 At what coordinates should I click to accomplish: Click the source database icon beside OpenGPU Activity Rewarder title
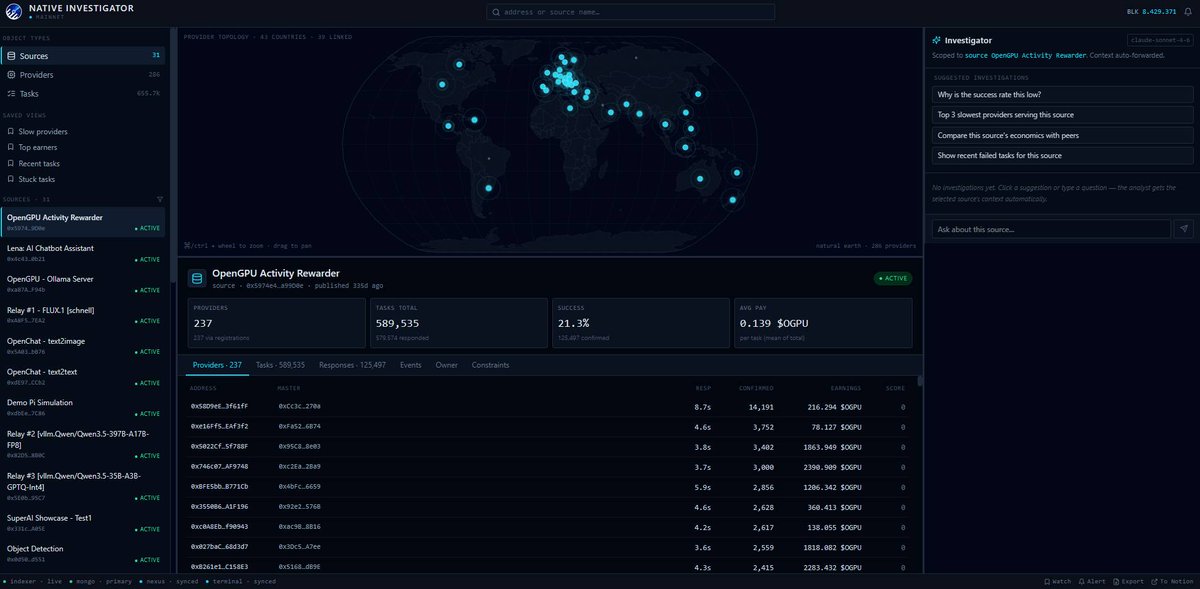197,277
